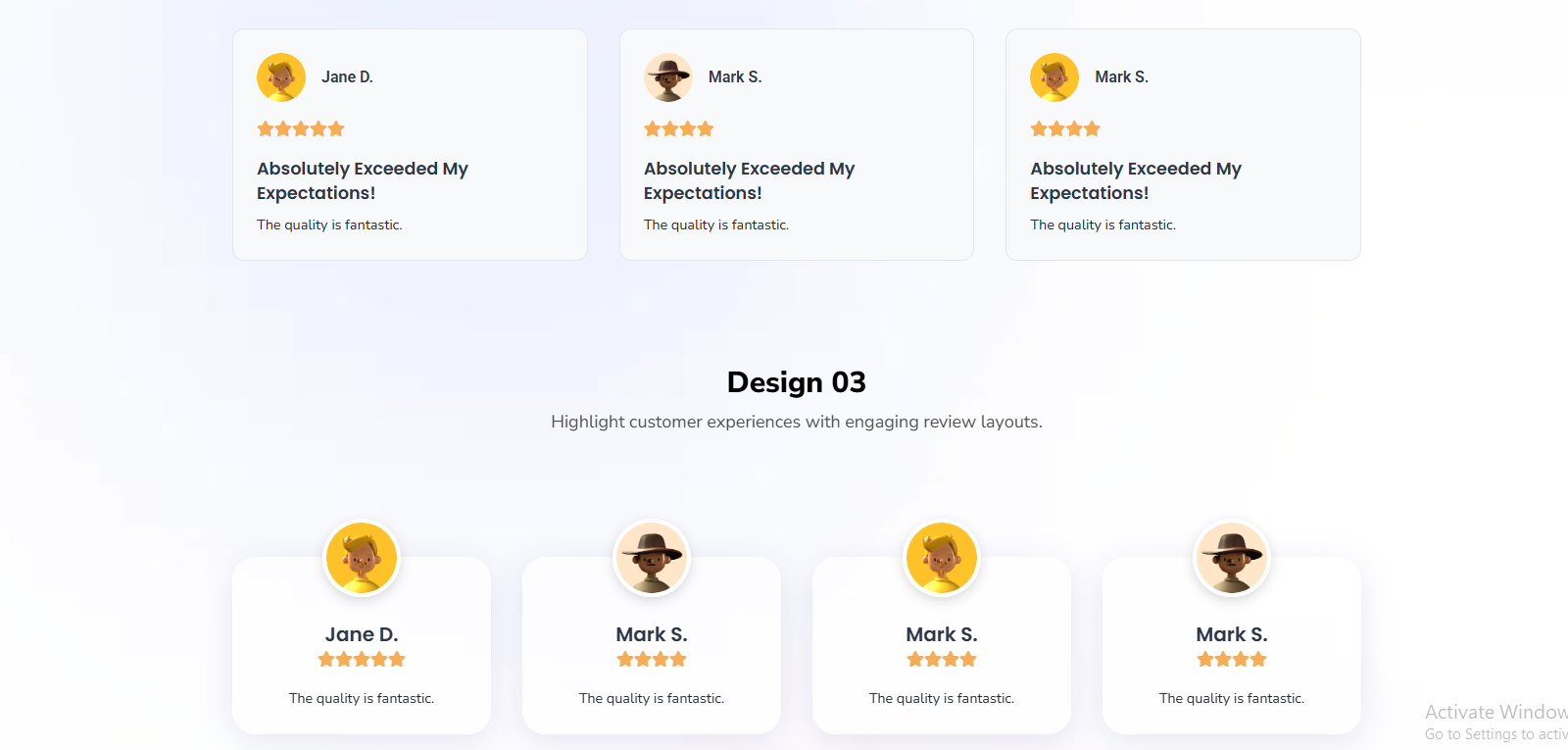Click the Mark S. name label in Design 03
This screenshot has width=1568, height=750.
[x=652, y=633]
